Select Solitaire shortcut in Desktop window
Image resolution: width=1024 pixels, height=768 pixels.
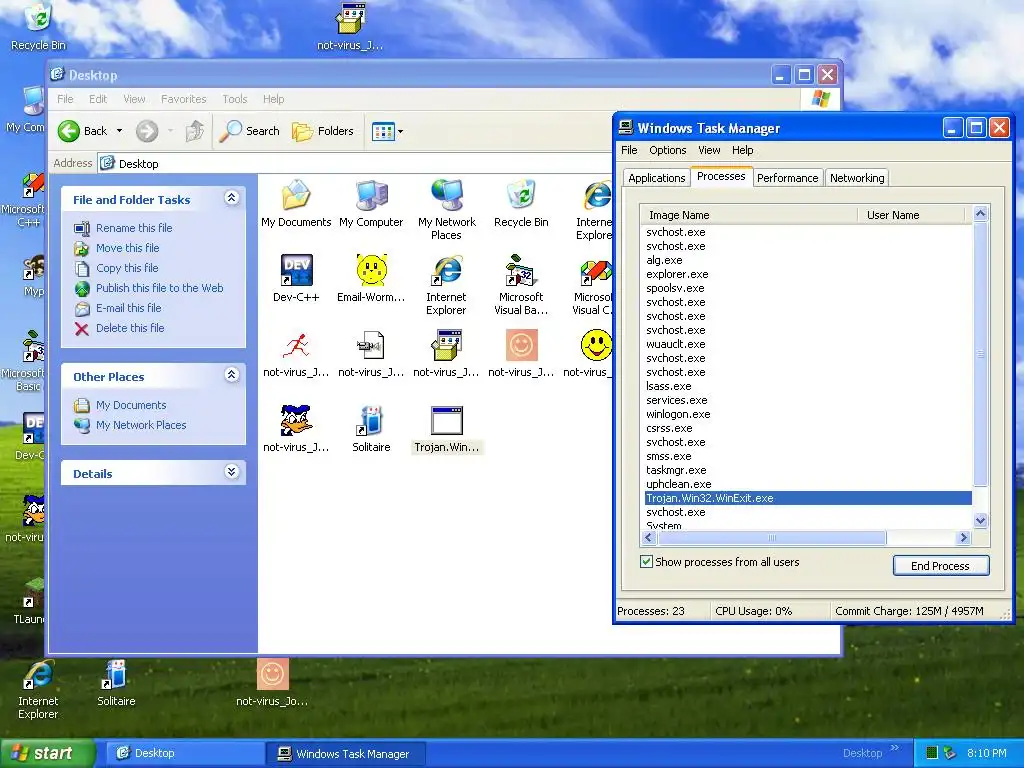372,421
